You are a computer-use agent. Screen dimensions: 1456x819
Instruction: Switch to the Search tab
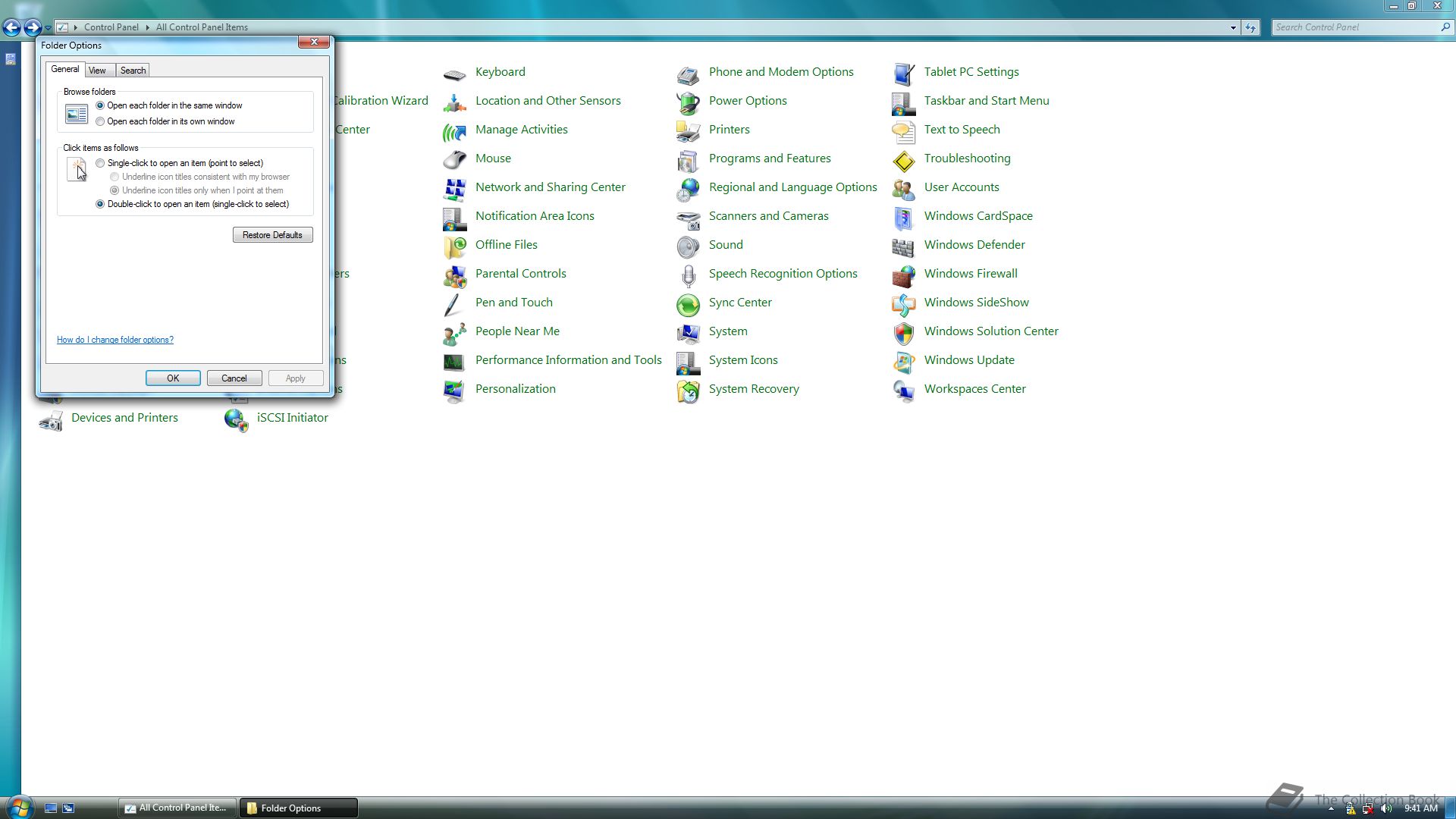click(133, 71)
